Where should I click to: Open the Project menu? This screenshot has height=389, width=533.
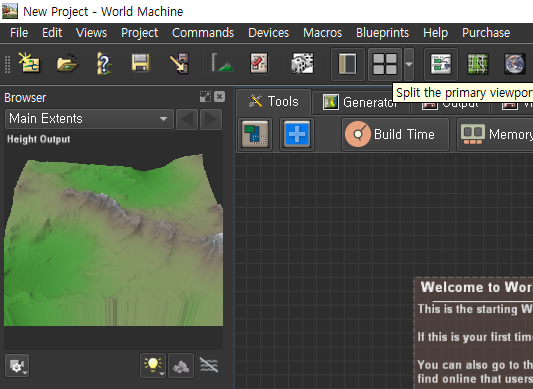(139, 33)
